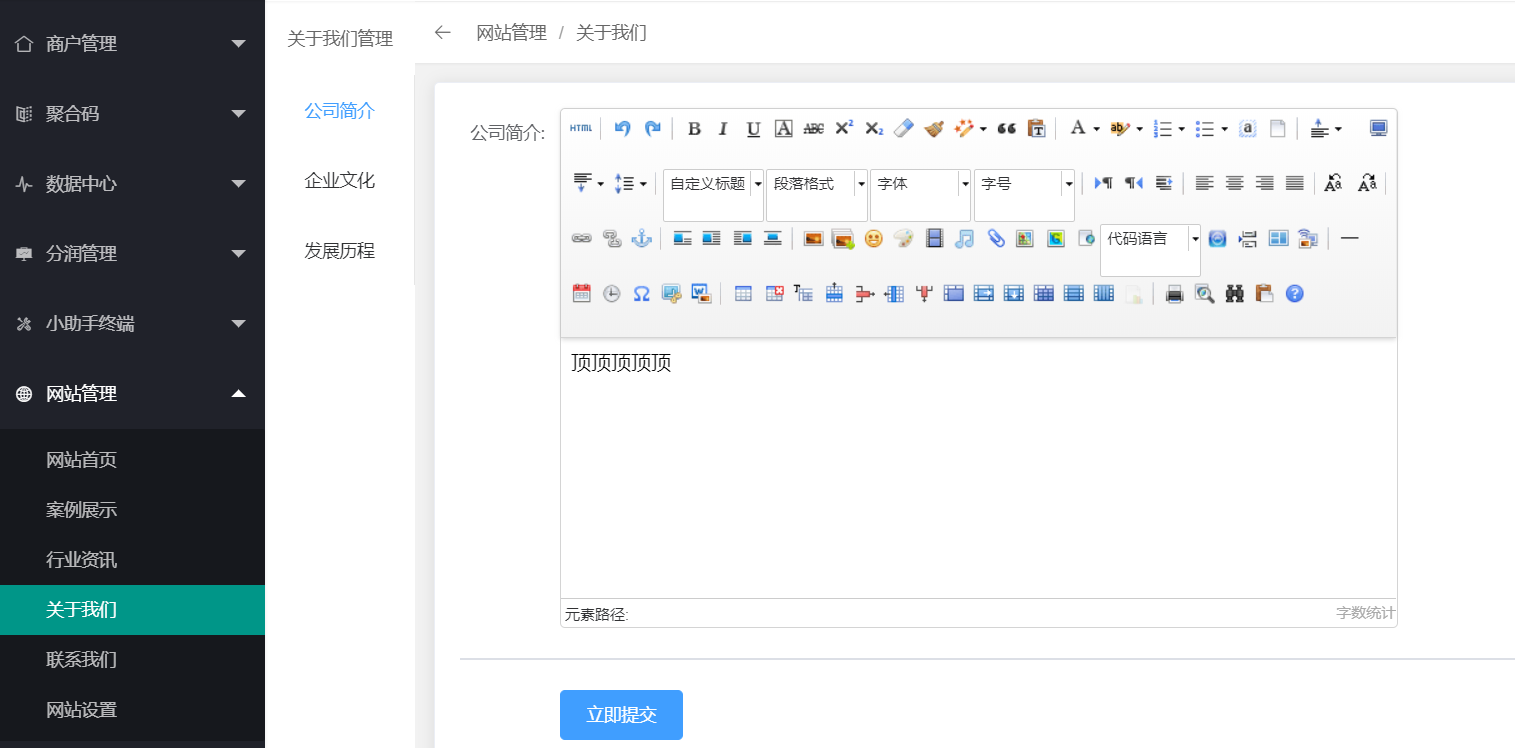Click the print icon
The width and height of the screenshot is (1515, 748).
click(1175, 294)
